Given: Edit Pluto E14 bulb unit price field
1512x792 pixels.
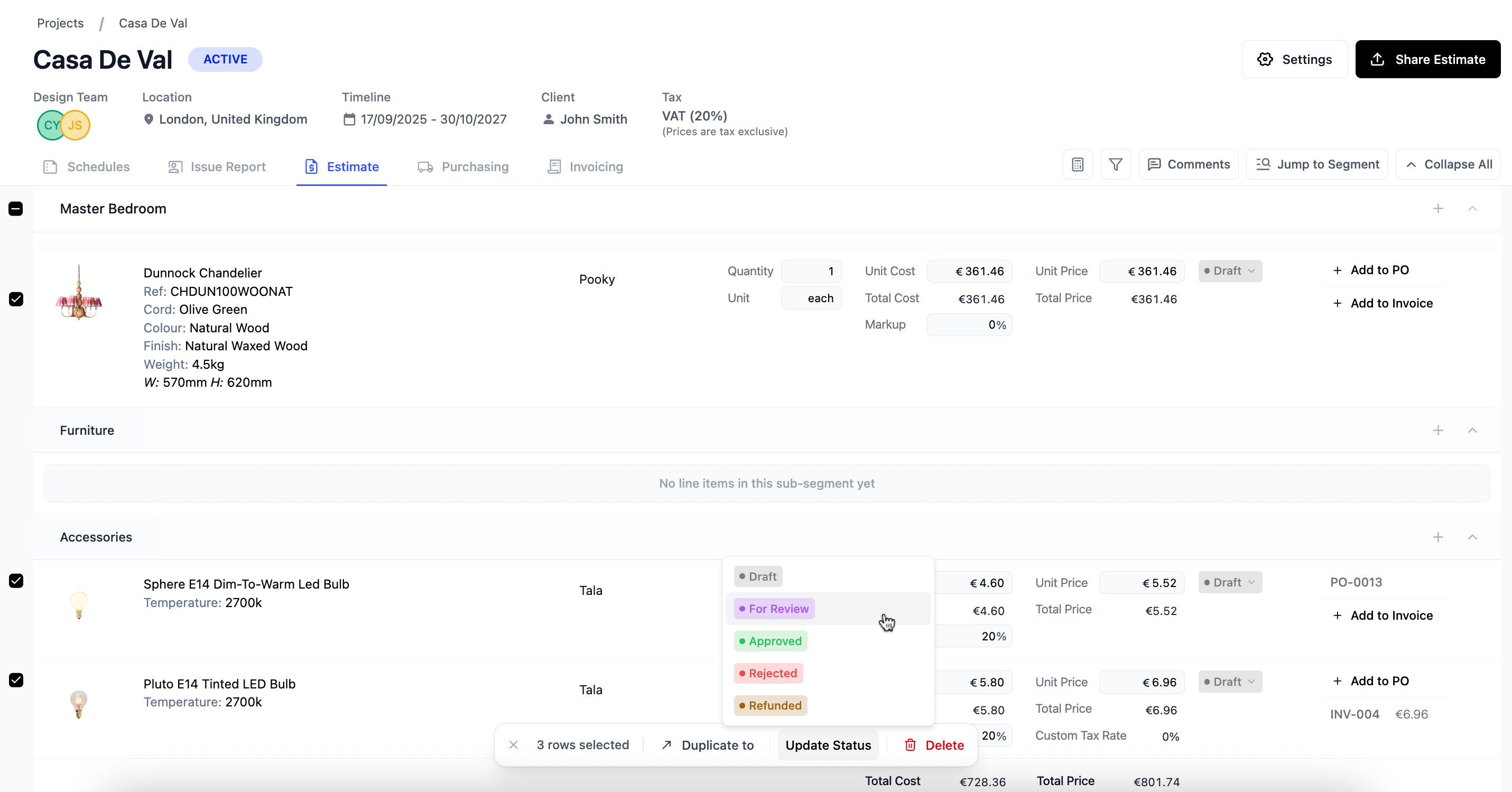Looking at the screenshot, I should [x=1142, y=682].
